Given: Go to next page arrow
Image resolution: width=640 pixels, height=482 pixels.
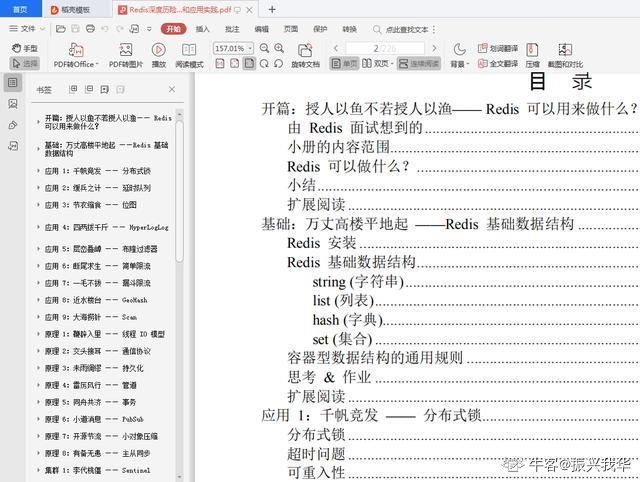Looking at the screenshot, I should (x=434, y=48).
